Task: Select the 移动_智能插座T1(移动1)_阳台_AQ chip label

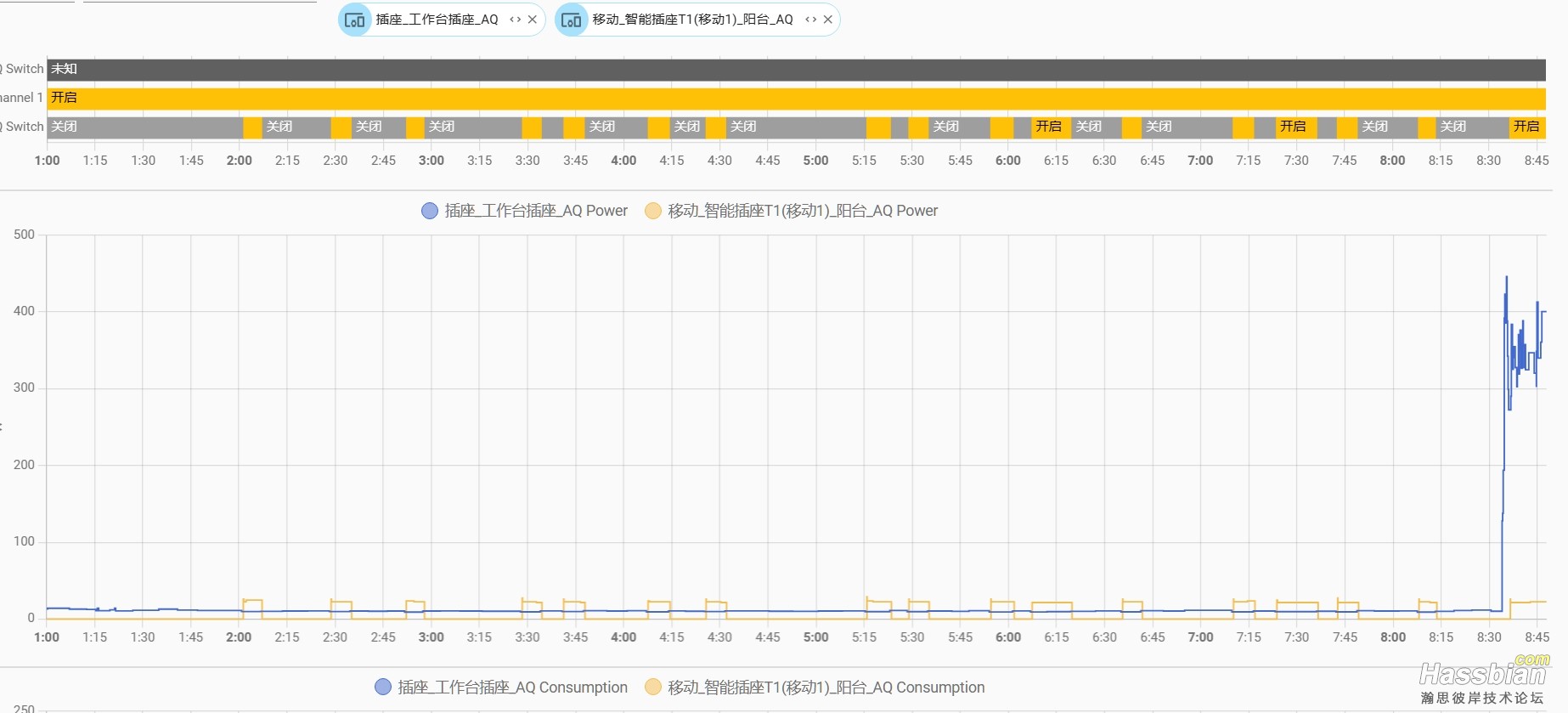Action: tap(692, 20)
